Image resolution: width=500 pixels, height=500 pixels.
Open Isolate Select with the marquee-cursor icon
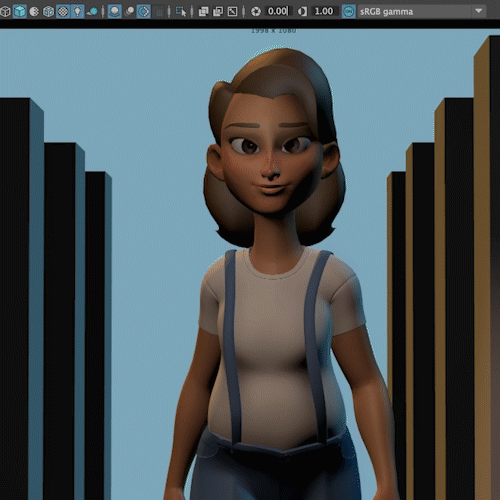(x=181, y=12)
